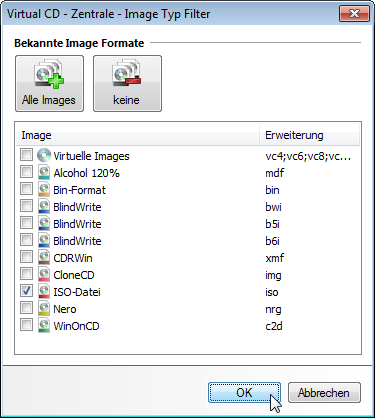Viewport: 375px width, 418px height.
Task: Click the Alle Images button
Action: tap(49, 83)
